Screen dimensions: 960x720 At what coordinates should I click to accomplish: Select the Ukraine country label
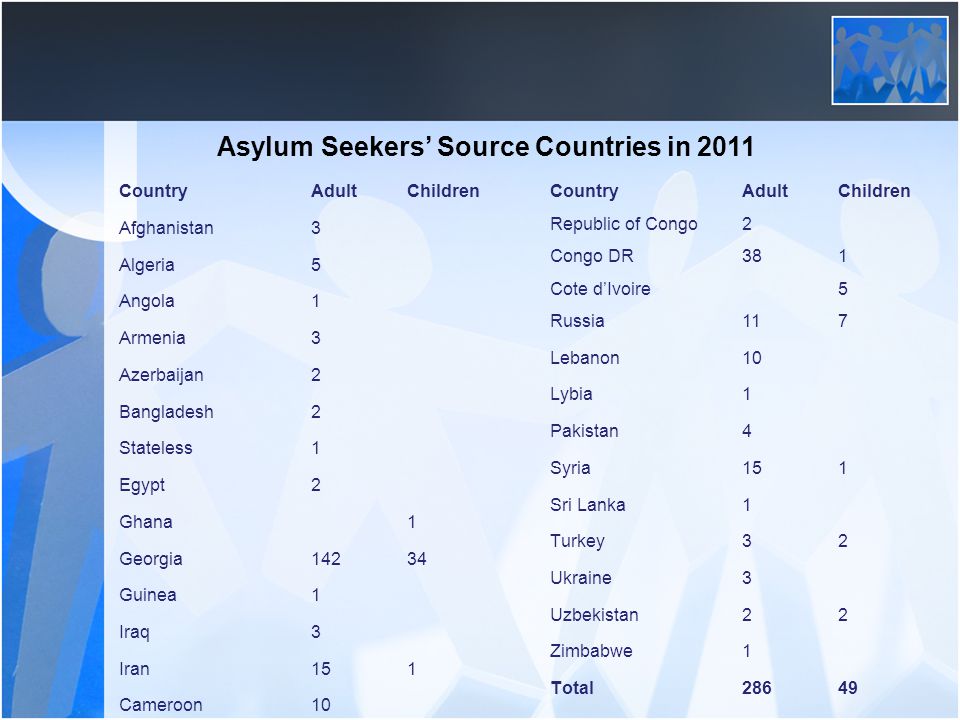(581, 578)
